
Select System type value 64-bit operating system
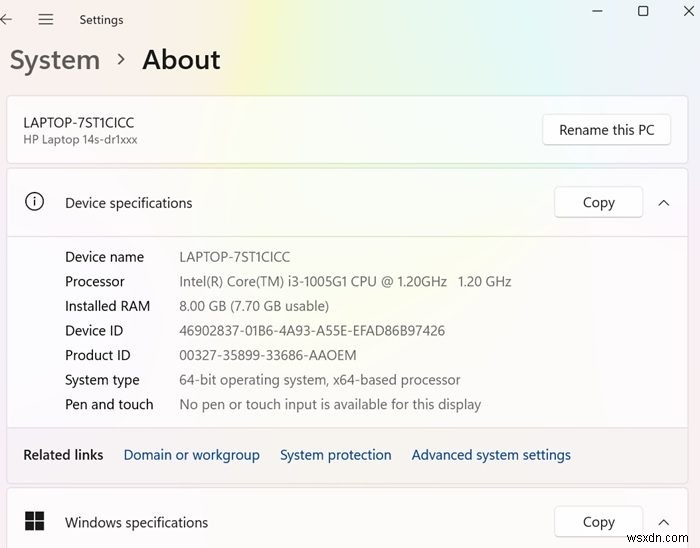(319, 380)
